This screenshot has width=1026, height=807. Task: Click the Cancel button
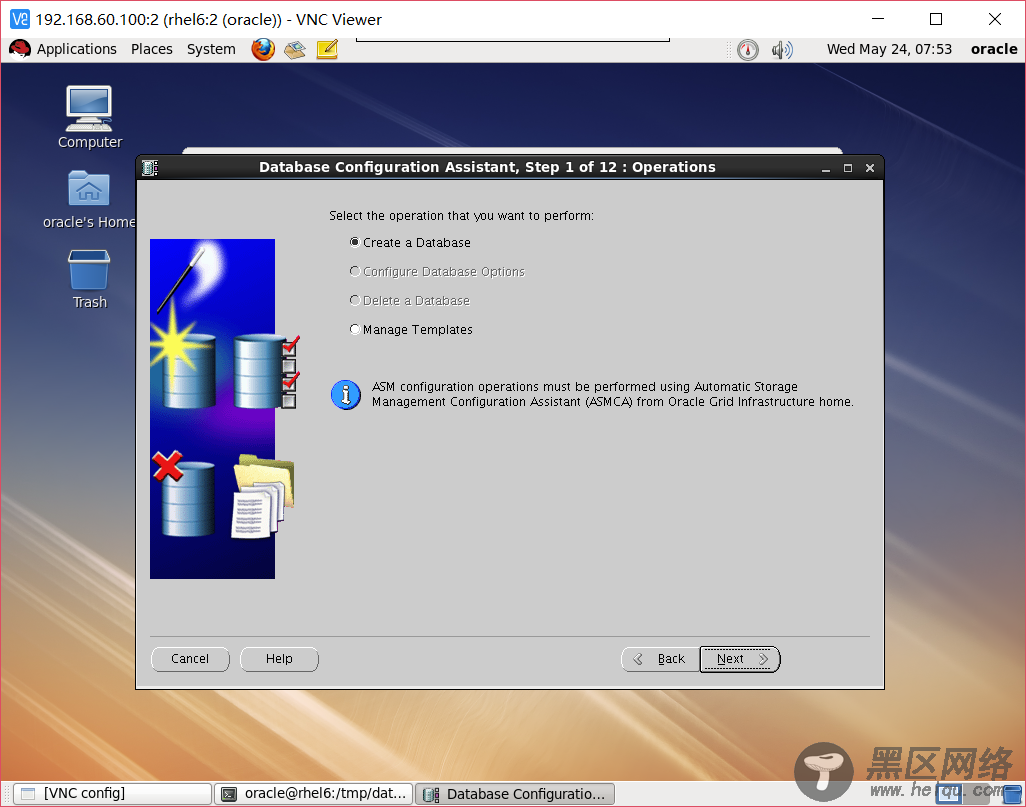click(x=190, y=659)
